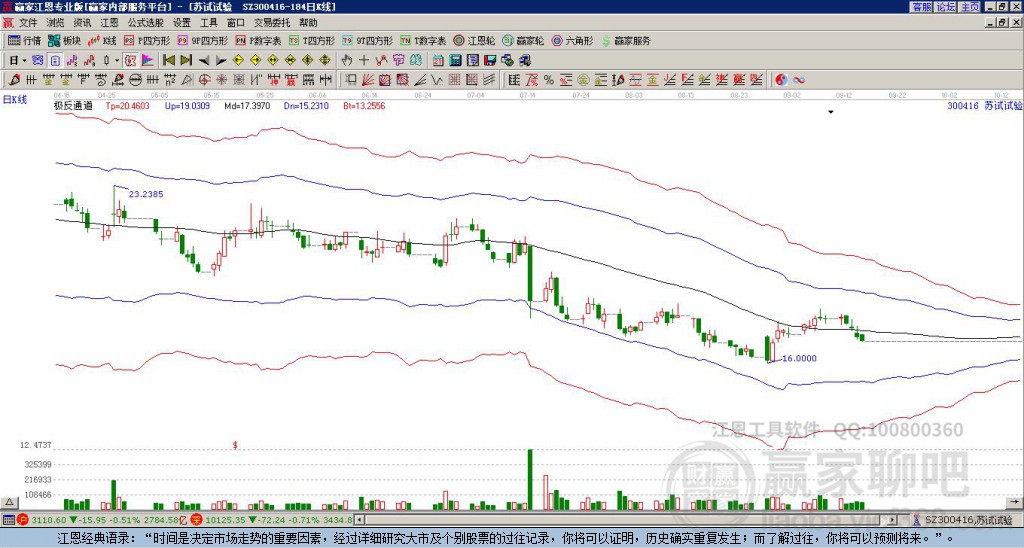
Task: Click the yin-yang icon
Action: pyautogui.click(x=781, y=80)
